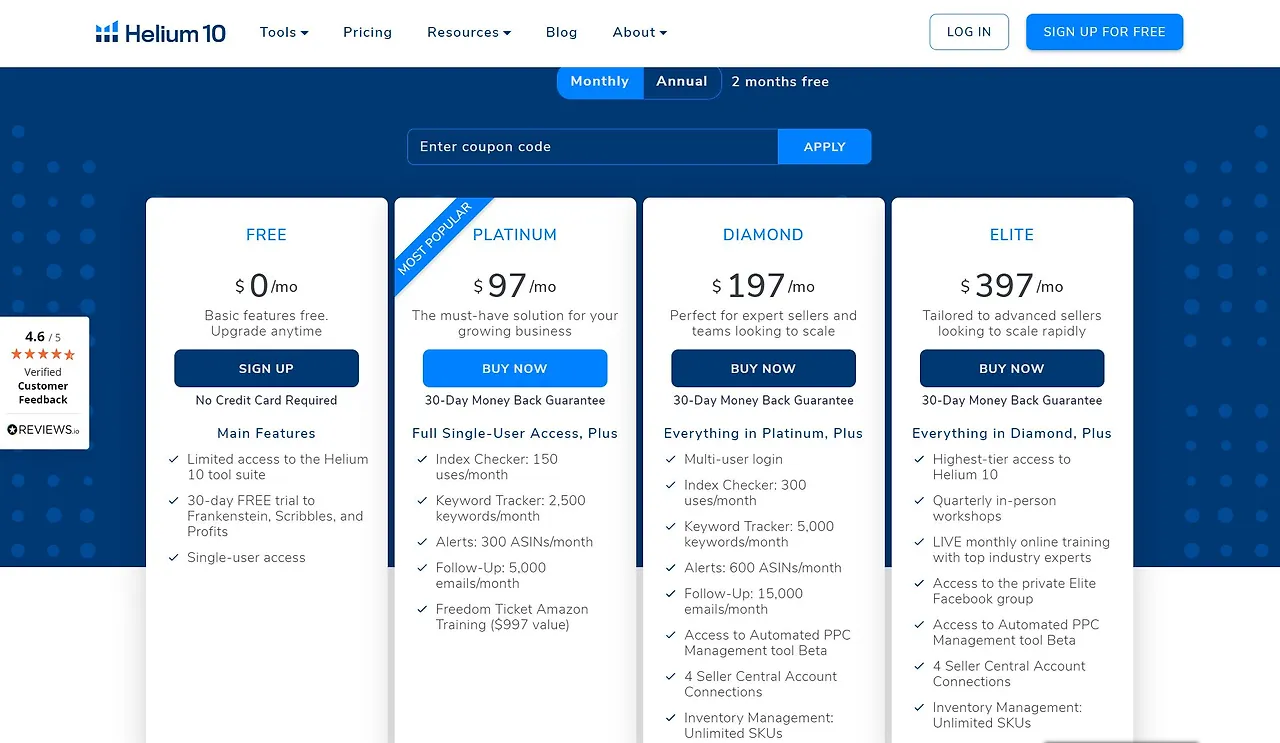Viewport: 1280px width, 743px height.
Task: Click 'Index Checker: 300 uses/month' feature
Action: point(745,493)
